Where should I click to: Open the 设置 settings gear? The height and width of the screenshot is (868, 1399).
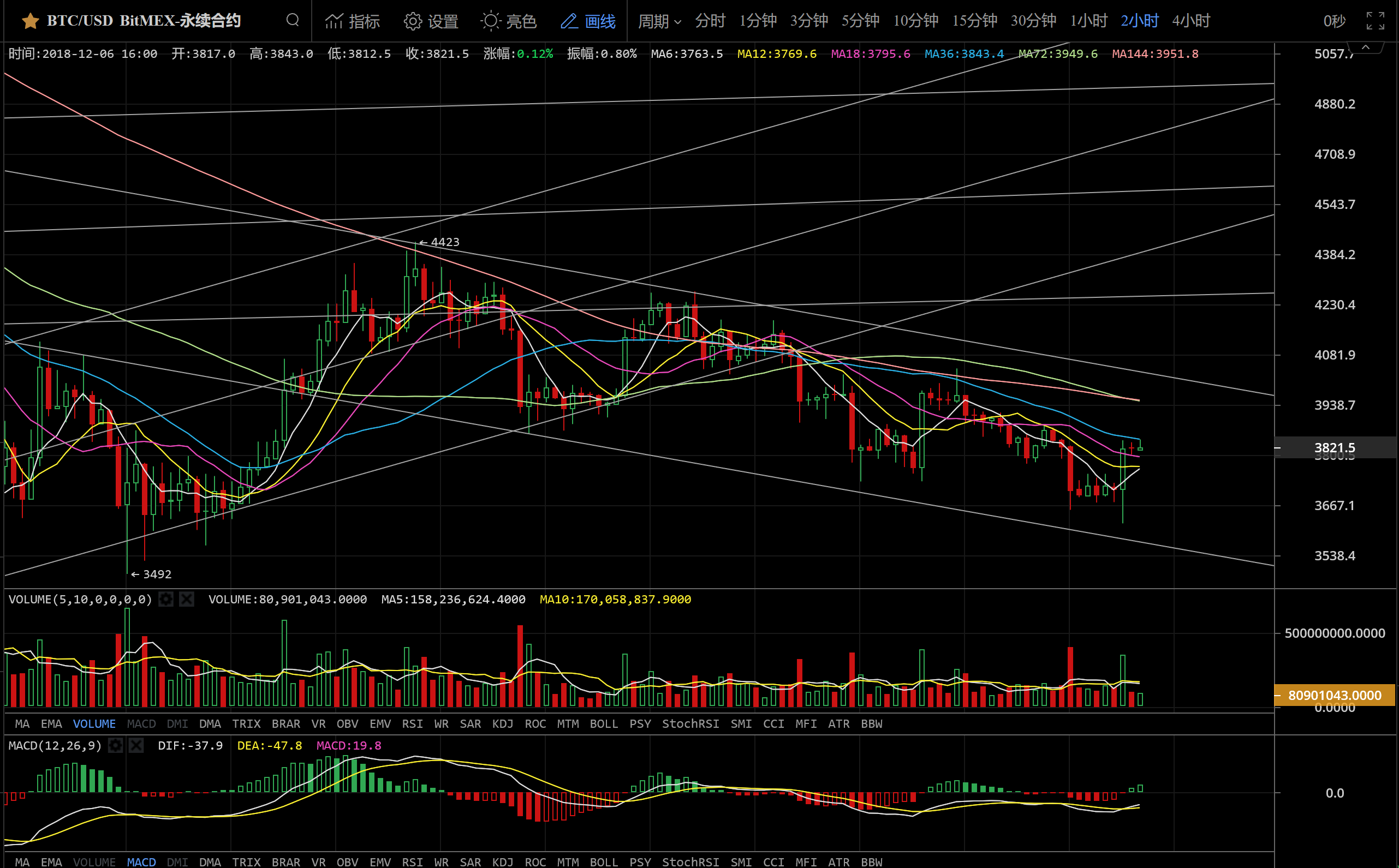click(431, 21)
